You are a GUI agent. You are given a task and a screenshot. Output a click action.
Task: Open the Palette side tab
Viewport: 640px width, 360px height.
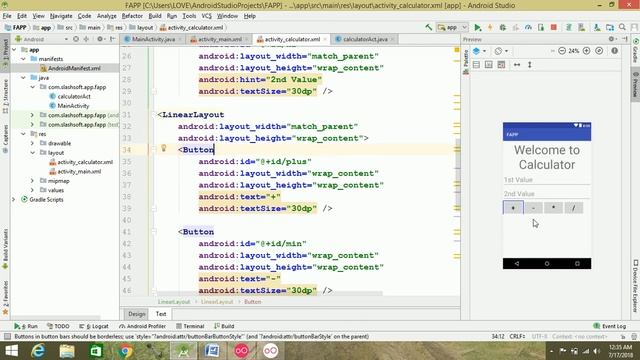click(x=466, y=62)
